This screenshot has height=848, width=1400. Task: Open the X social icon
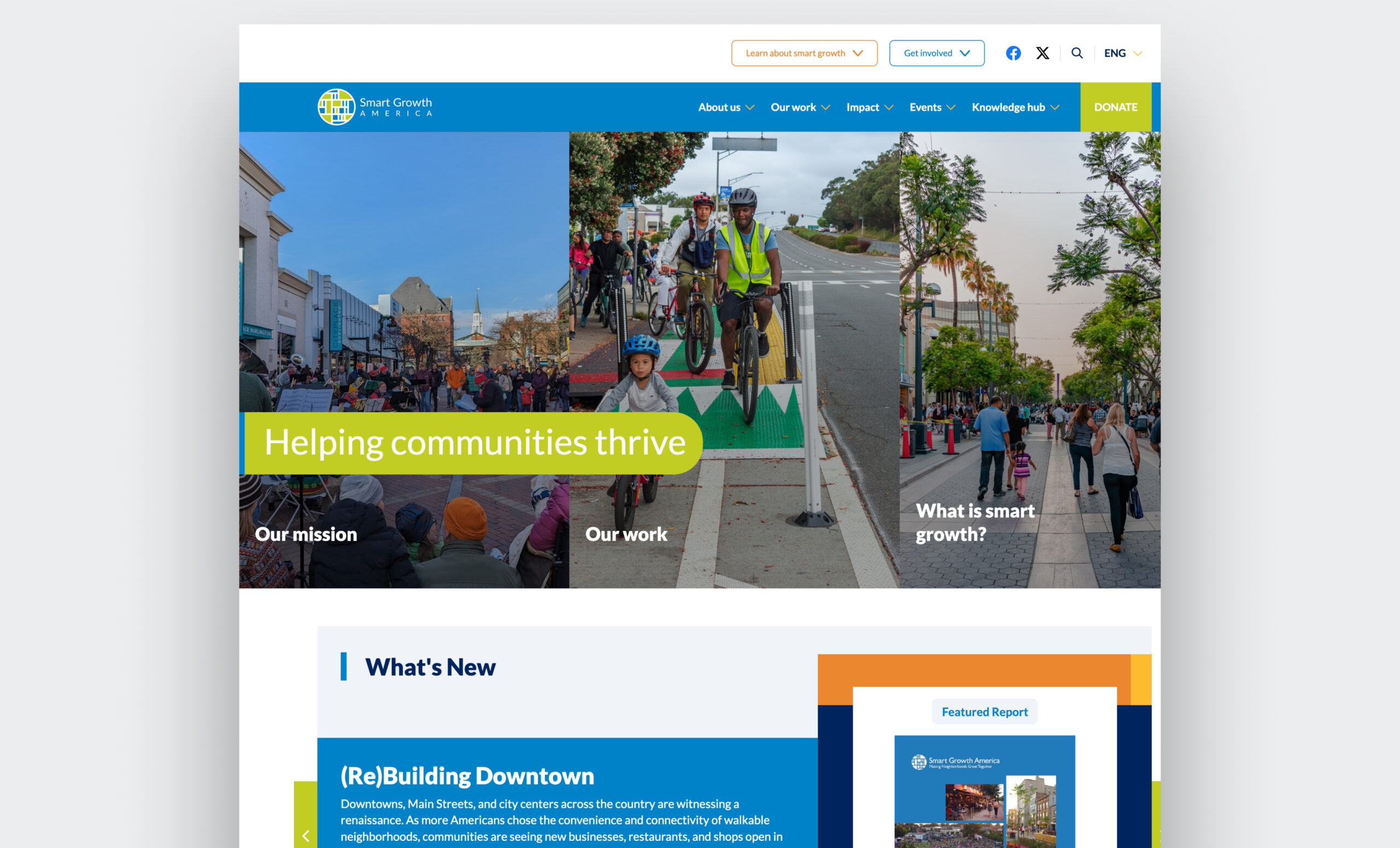[1042, 53]
